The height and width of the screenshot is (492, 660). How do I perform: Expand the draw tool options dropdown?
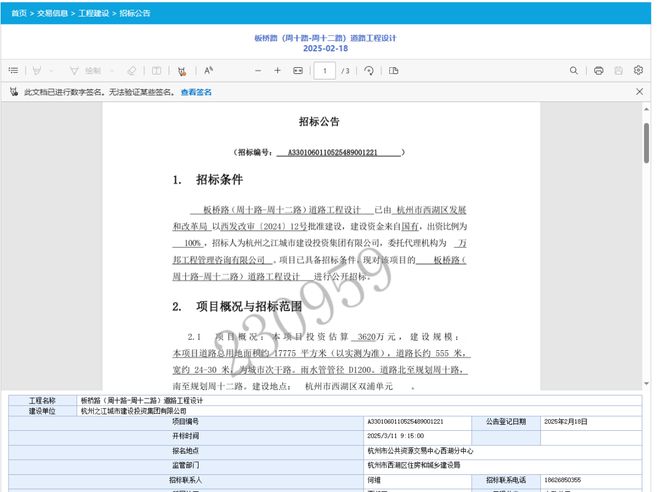click(x=112, y=71)
